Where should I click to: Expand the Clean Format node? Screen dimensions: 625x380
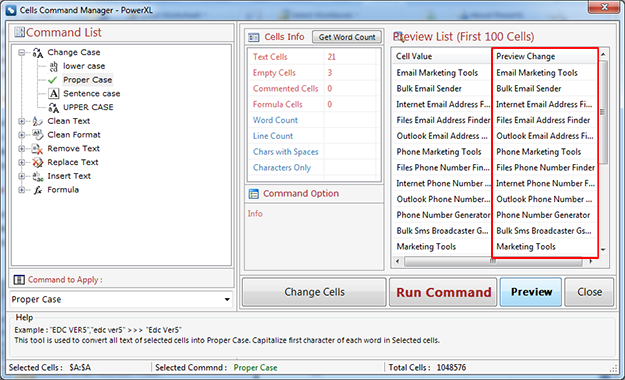[x=22, y=135]
